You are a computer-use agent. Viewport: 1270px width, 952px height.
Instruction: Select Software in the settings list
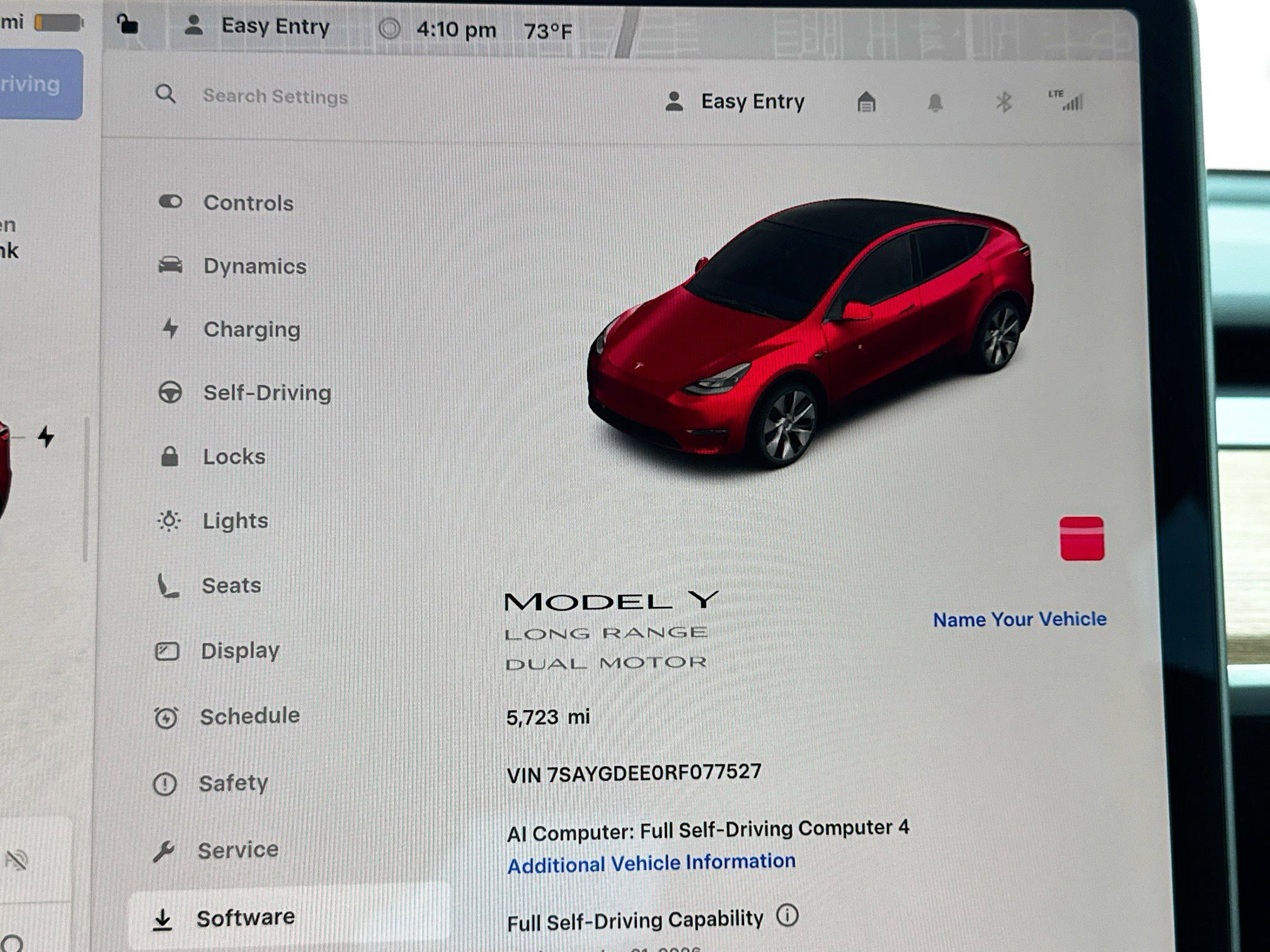tap(289, 917)
